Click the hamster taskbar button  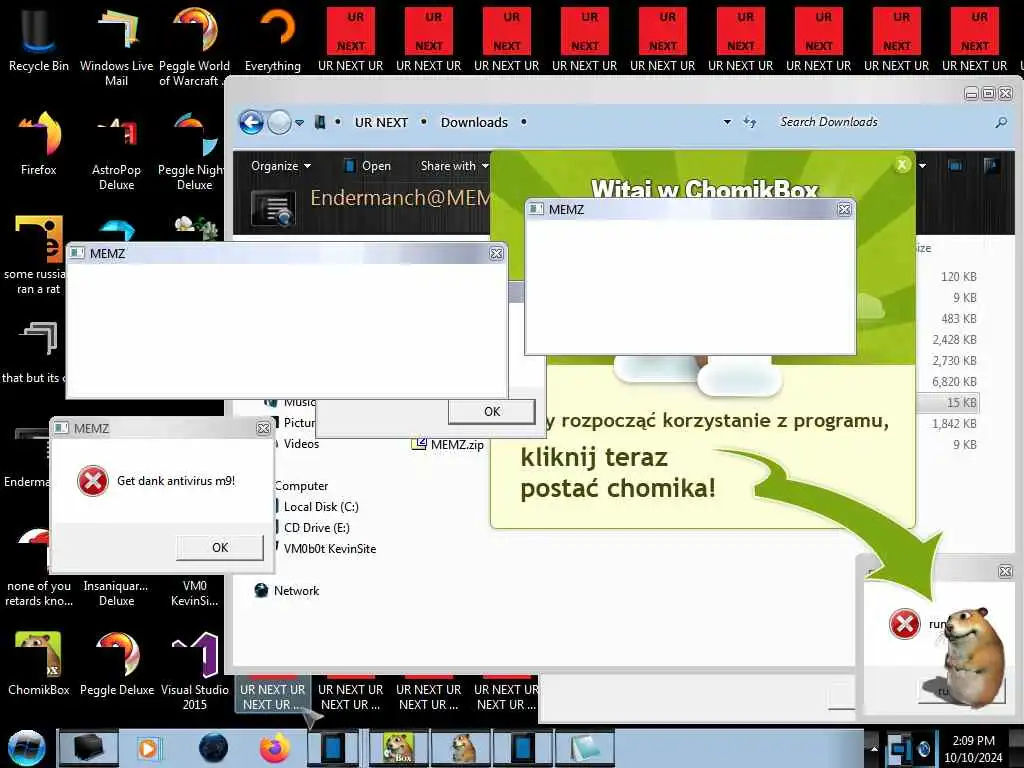coord(461,748)
